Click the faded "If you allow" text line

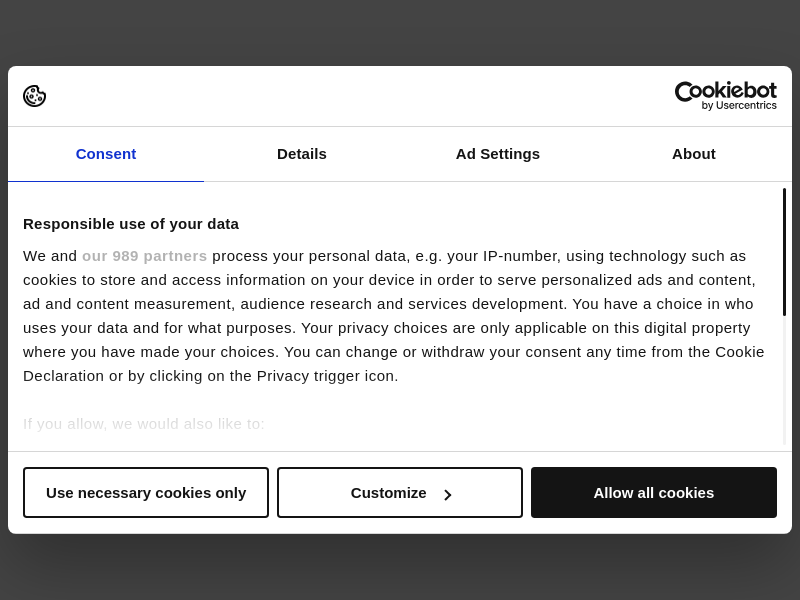click(x=144, y=424)
